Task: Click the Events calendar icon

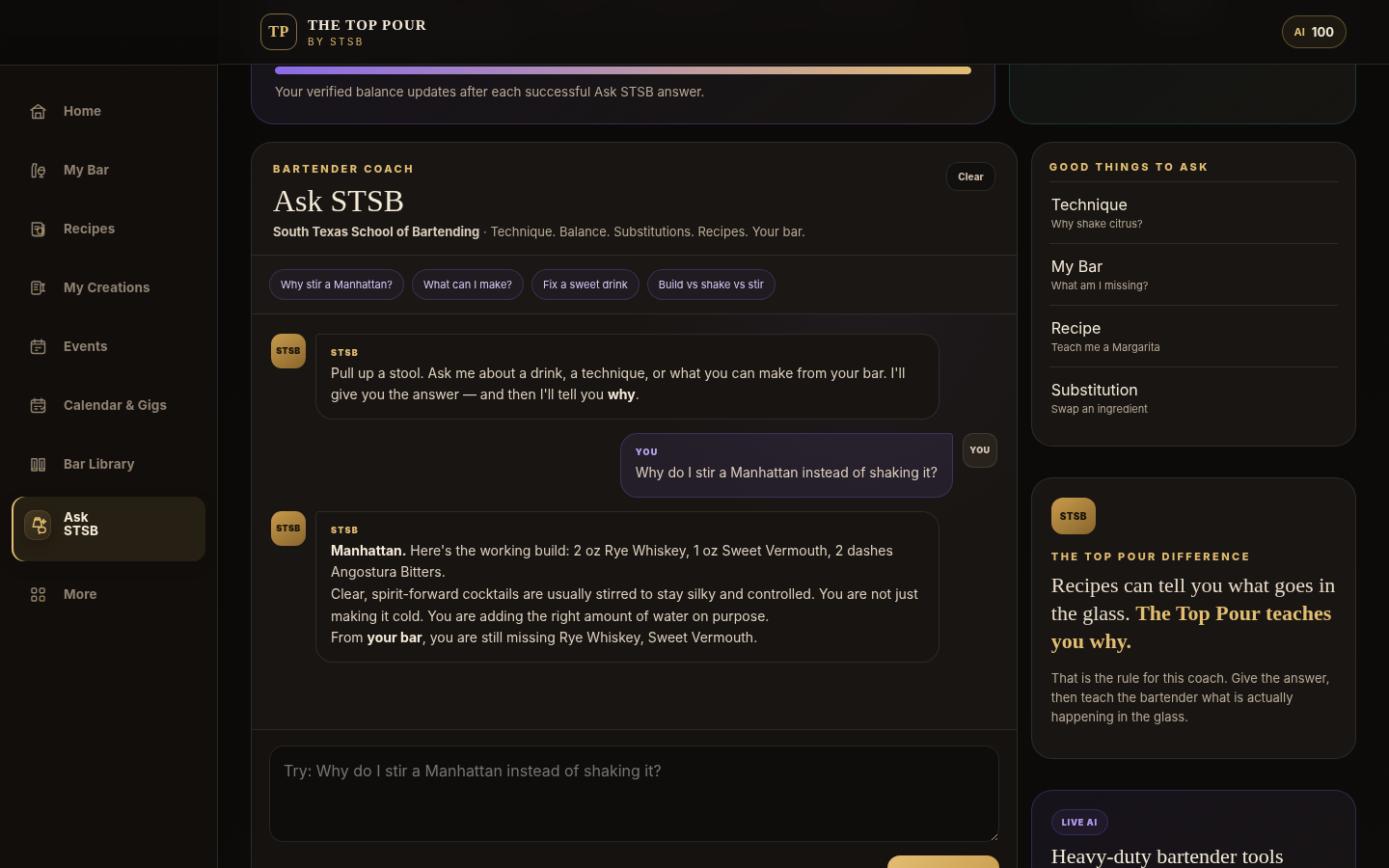Action: pyautogui.click(x=38, y=347)
